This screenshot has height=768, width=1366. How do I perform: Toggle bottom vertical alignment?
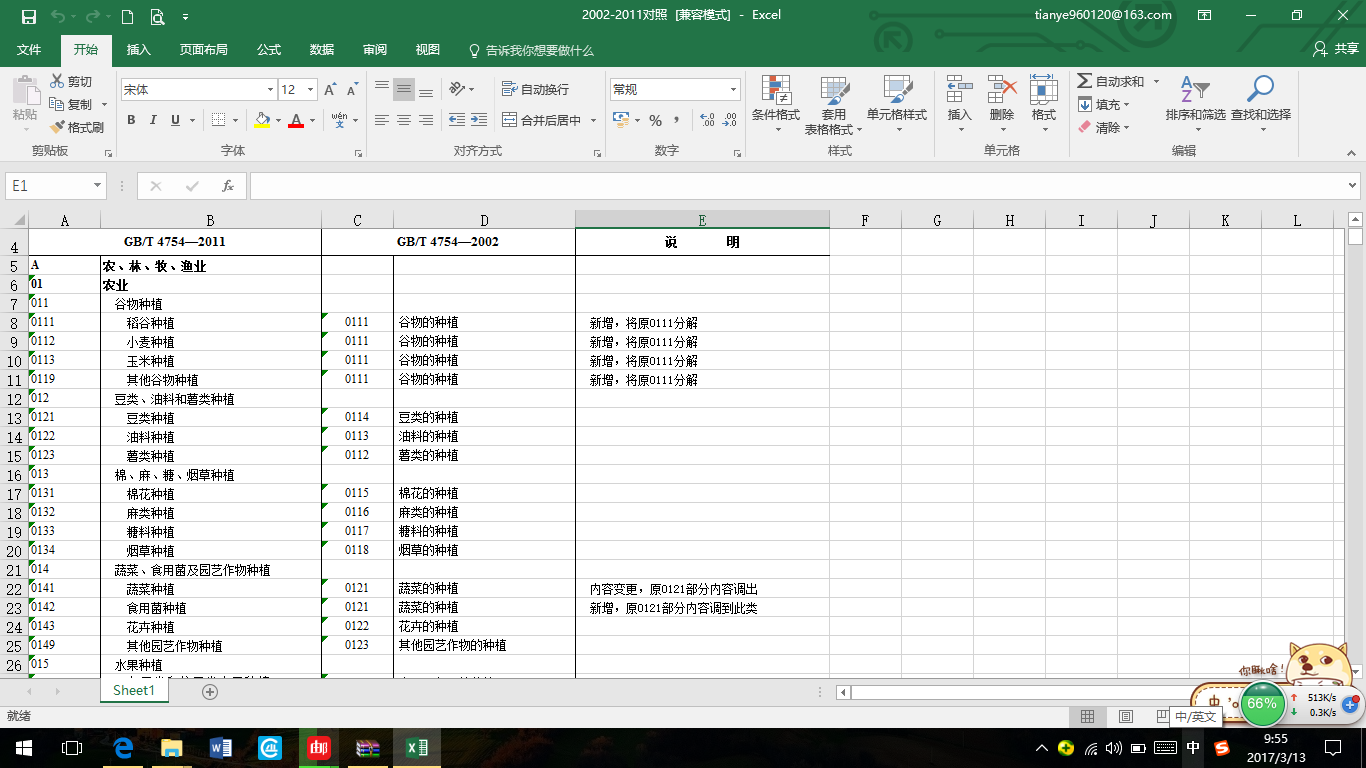coord(426,89)
